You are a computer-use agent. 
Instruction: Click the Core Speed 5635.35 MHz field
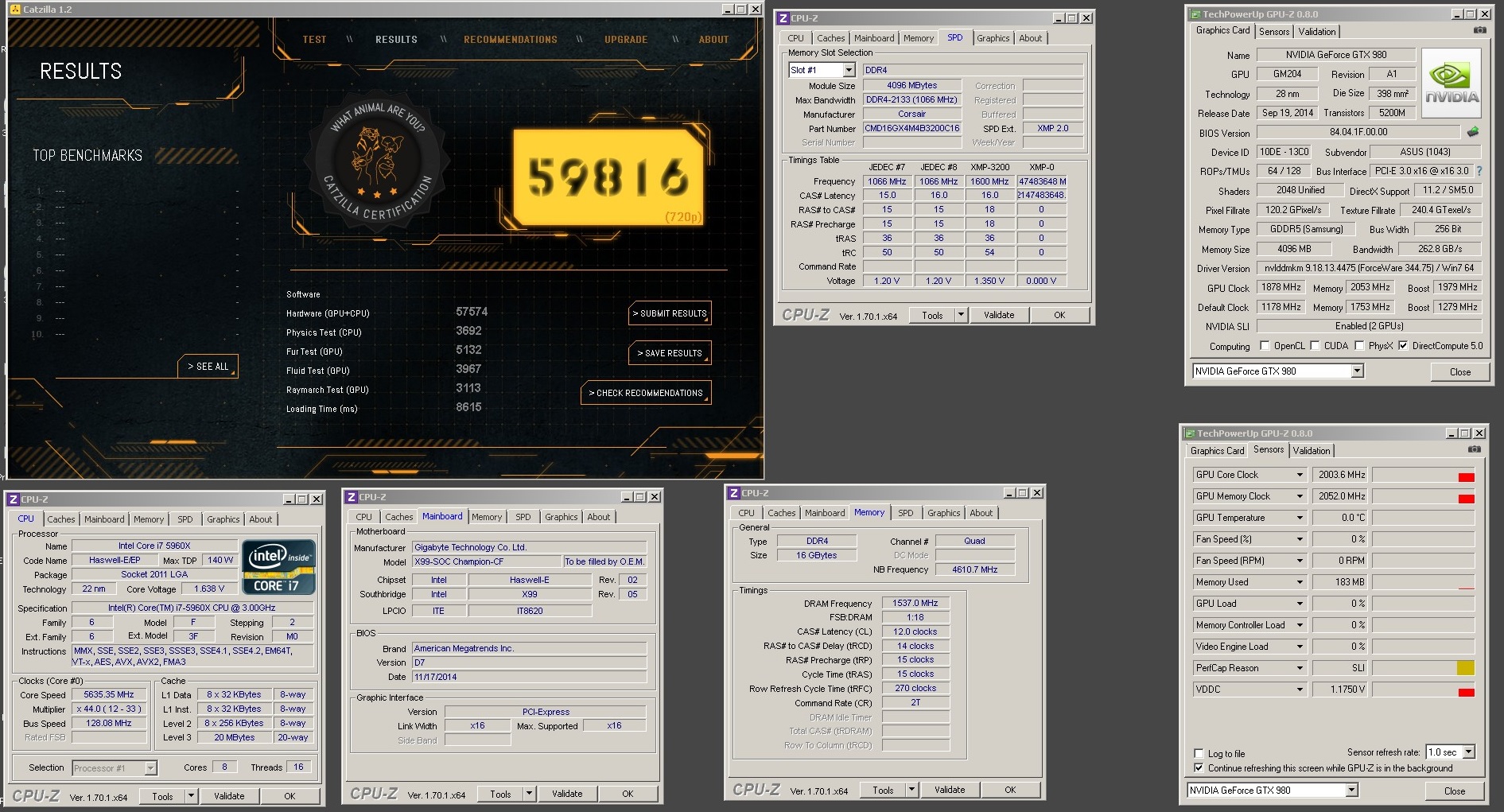pyautogui.click(x=109, y=694)
